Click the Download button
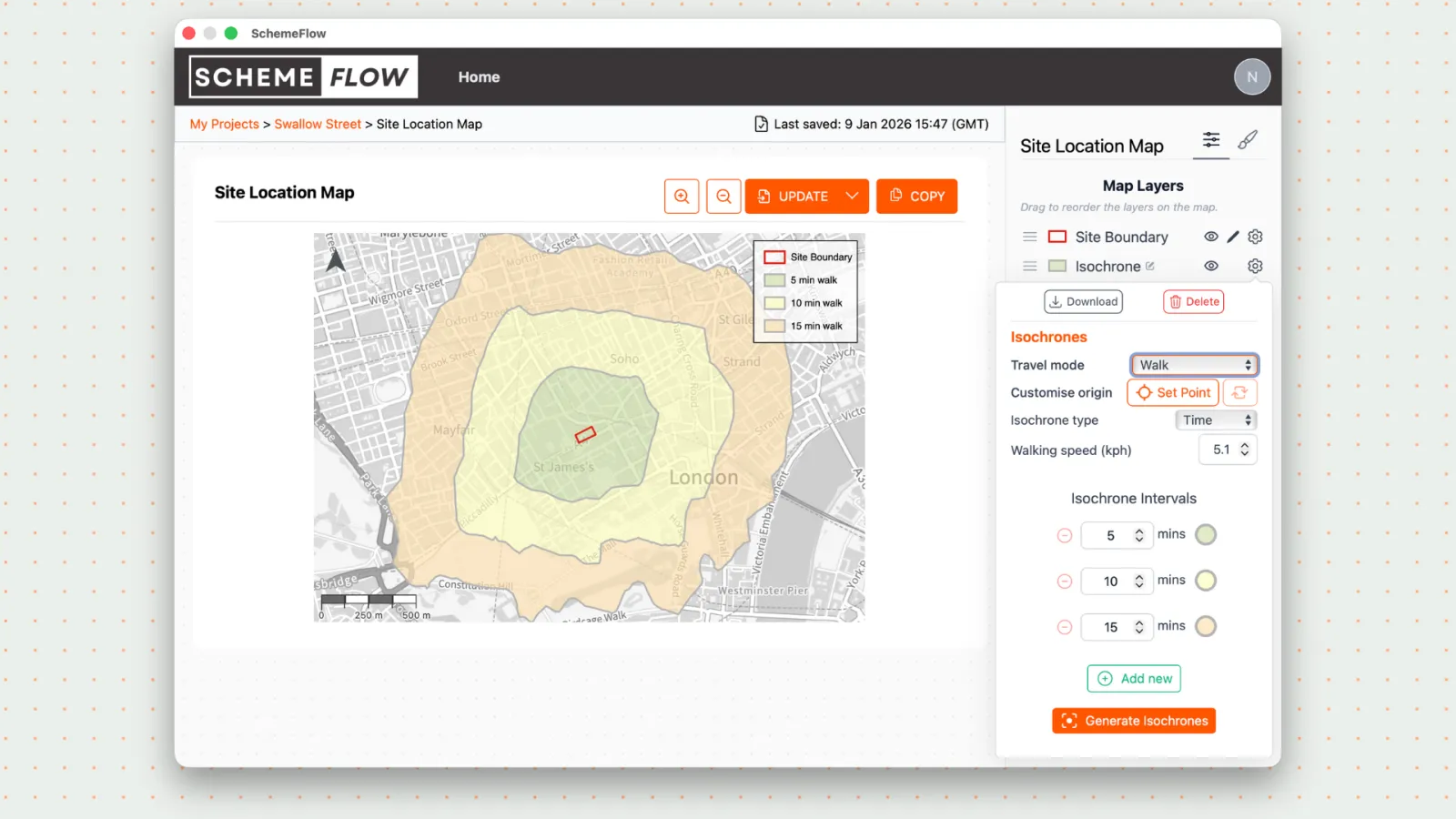Screen dimensions: 1456x819 [x=1083, y=302]
